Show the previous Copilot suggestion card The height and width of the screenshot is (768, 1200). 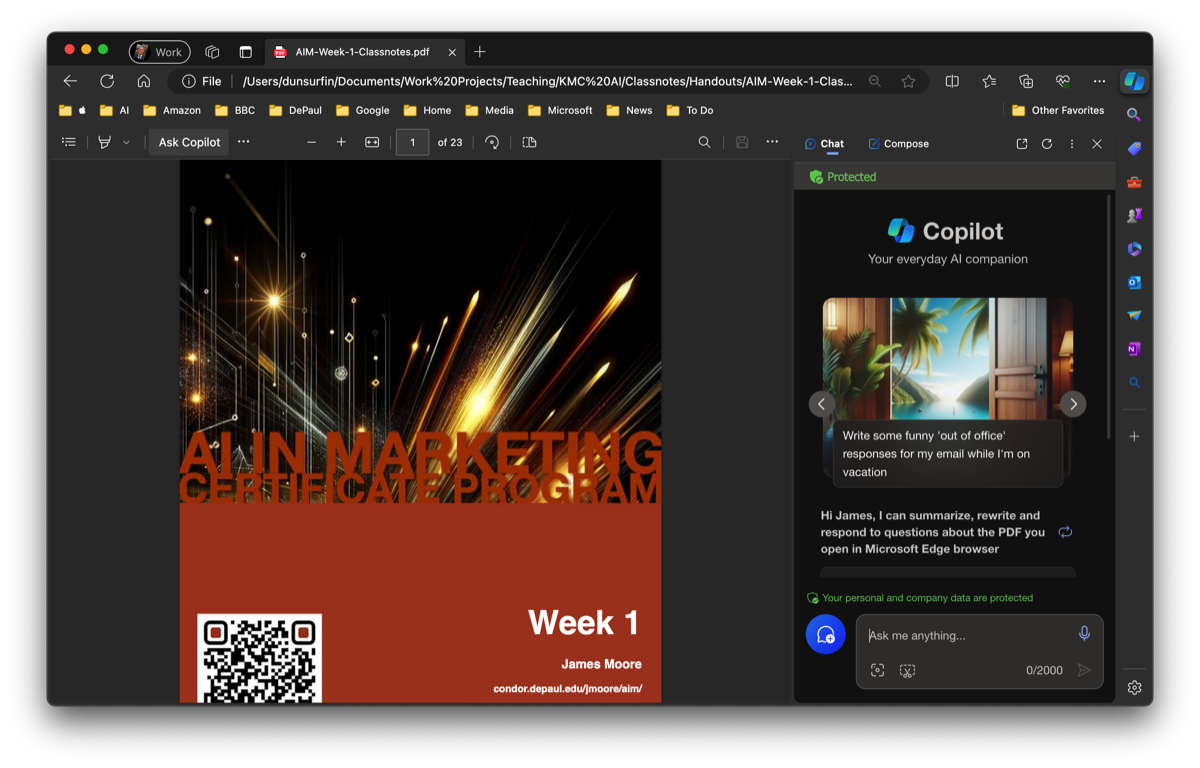(821, 404)
